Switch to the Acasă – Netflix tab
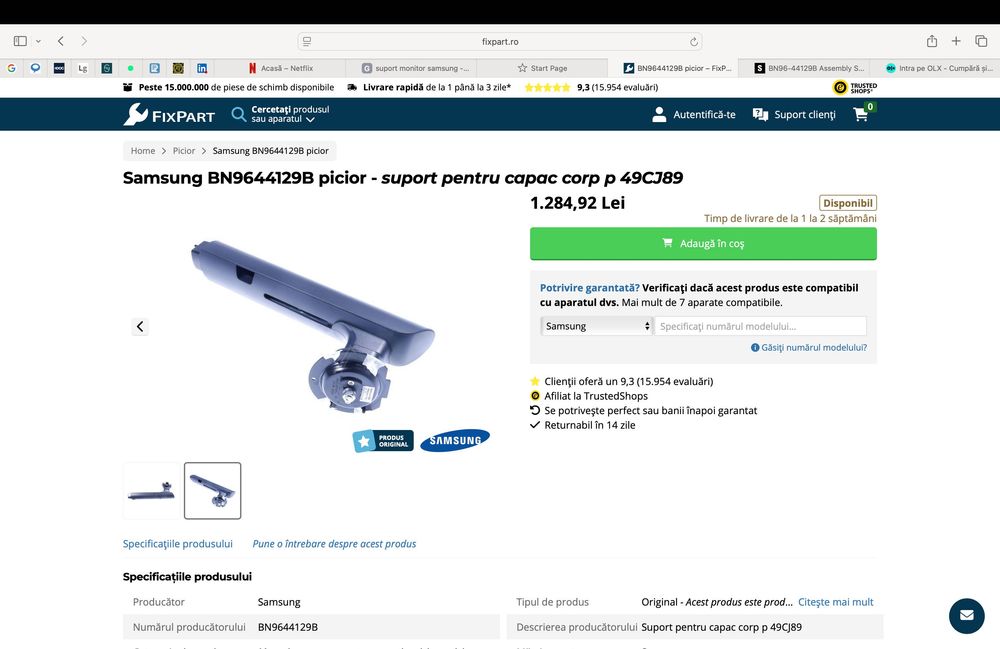 click(281, 68)
